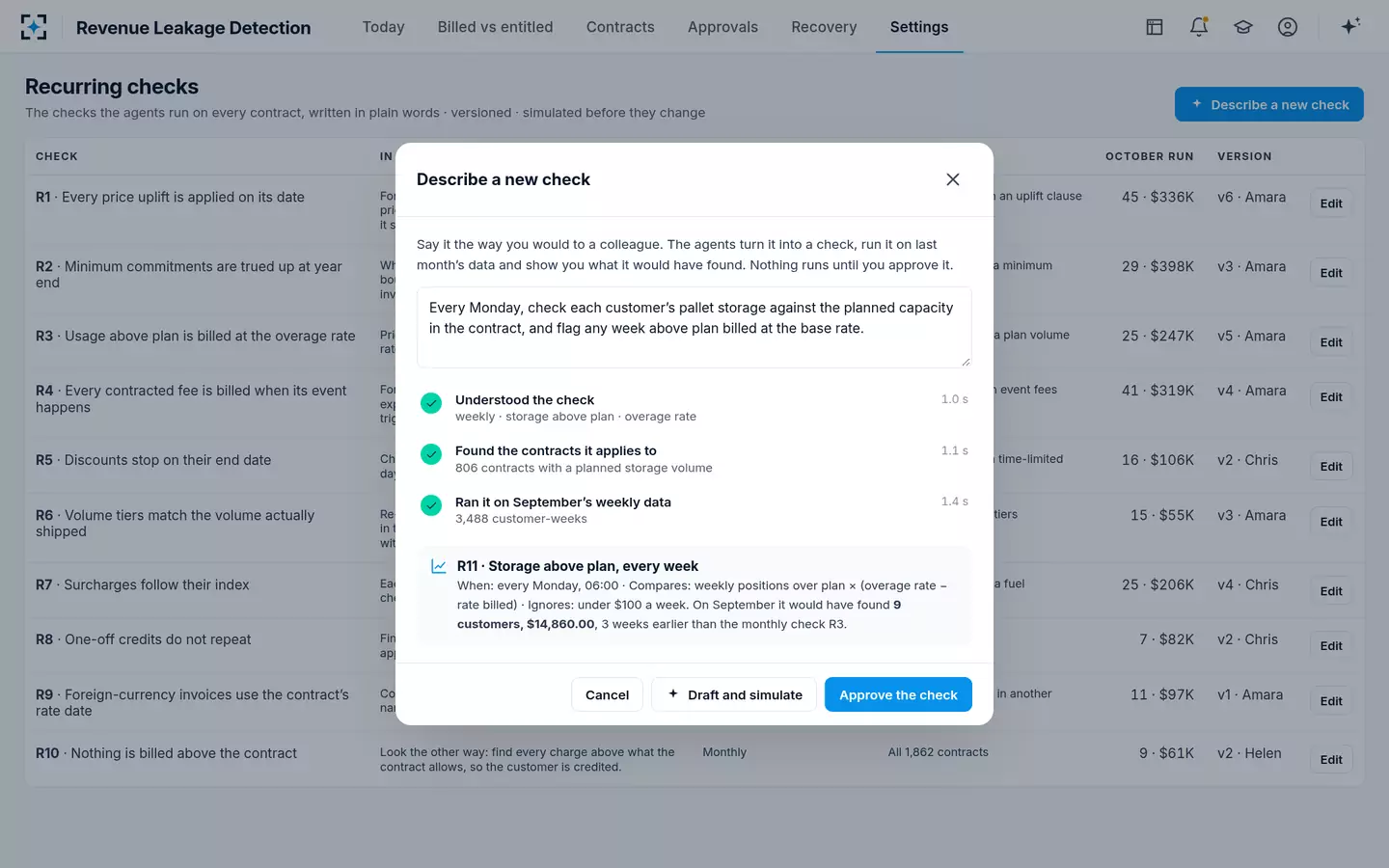Click the Describe a new check button

(1268, 104)
